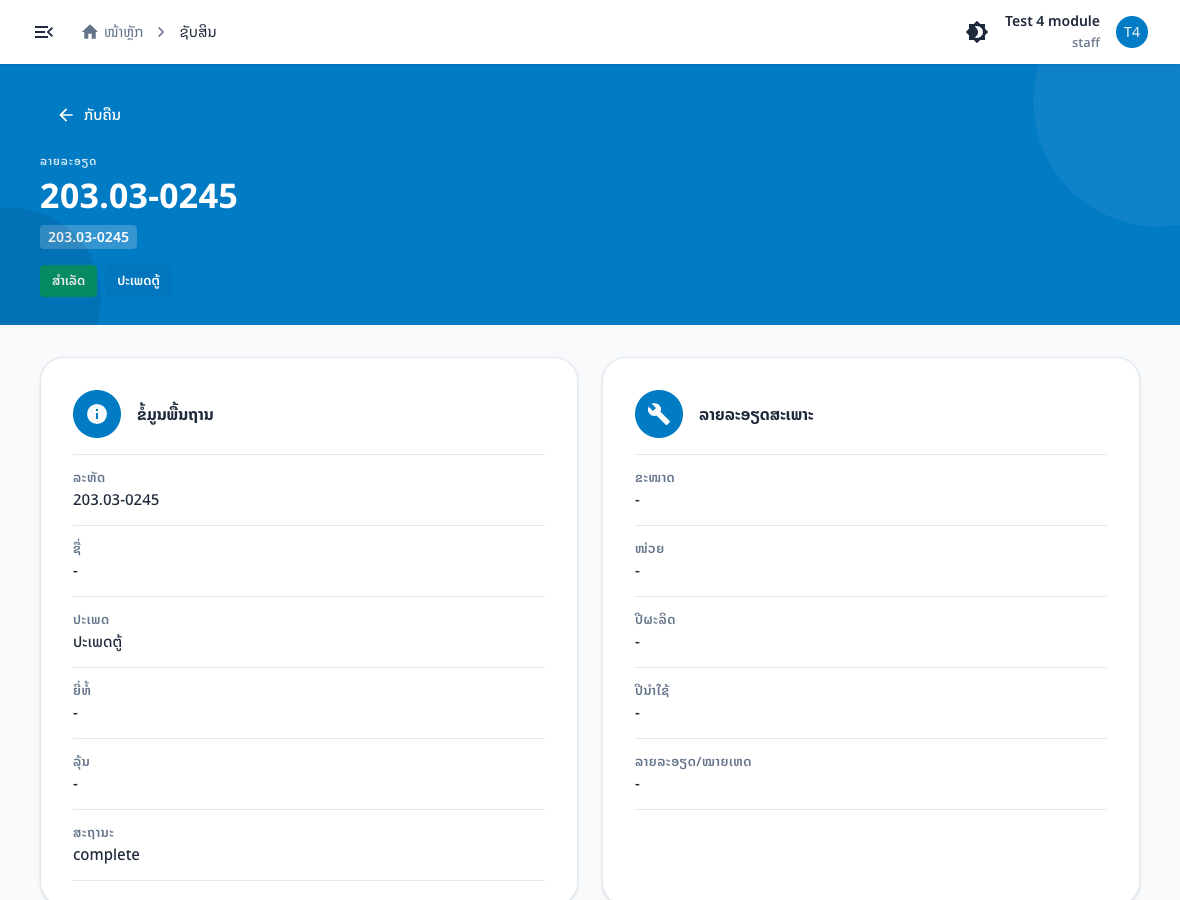This screenshot has width=1180, height=900.
Task: Open the home icon in breadcrumb
Action: tap(90, 32)
